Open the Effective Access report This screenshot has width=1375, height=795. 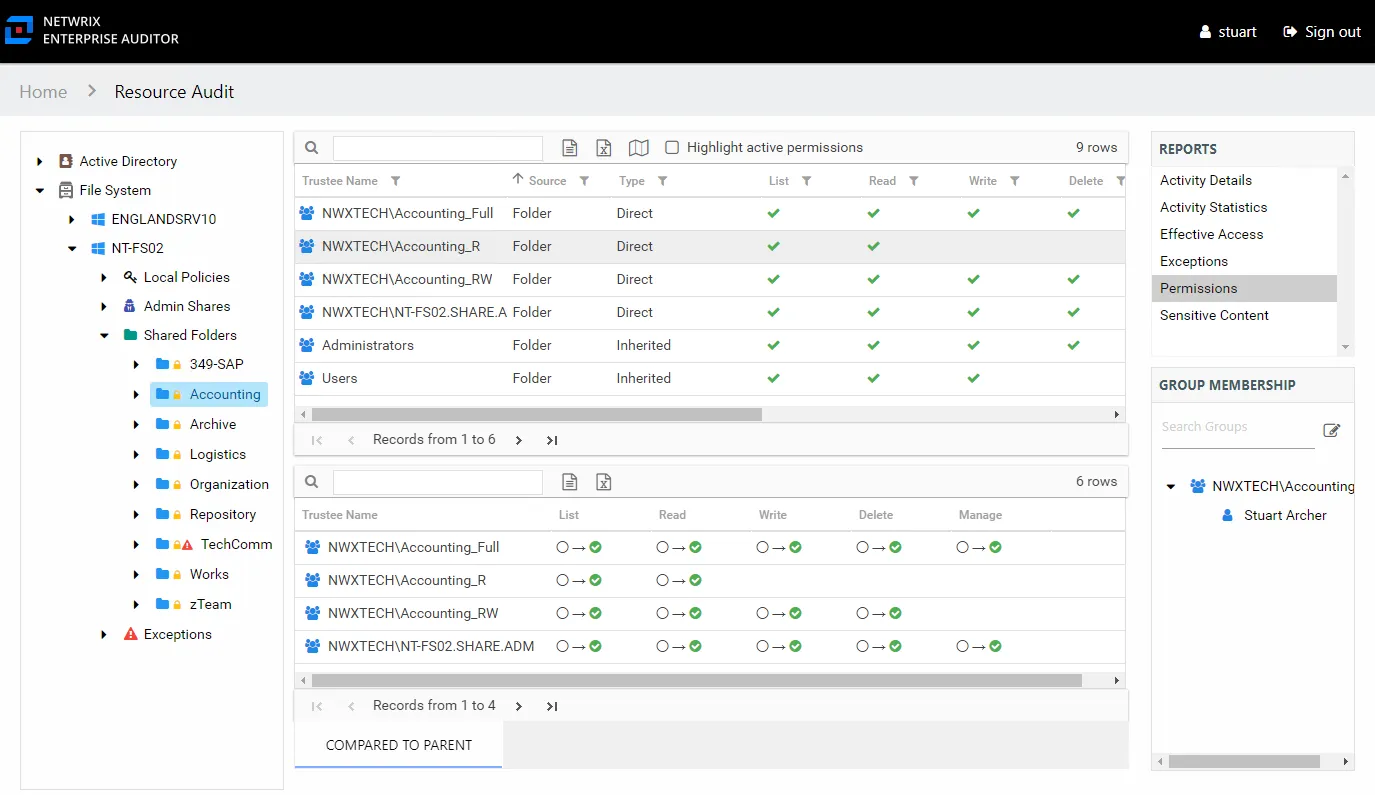coord(1211,234)
